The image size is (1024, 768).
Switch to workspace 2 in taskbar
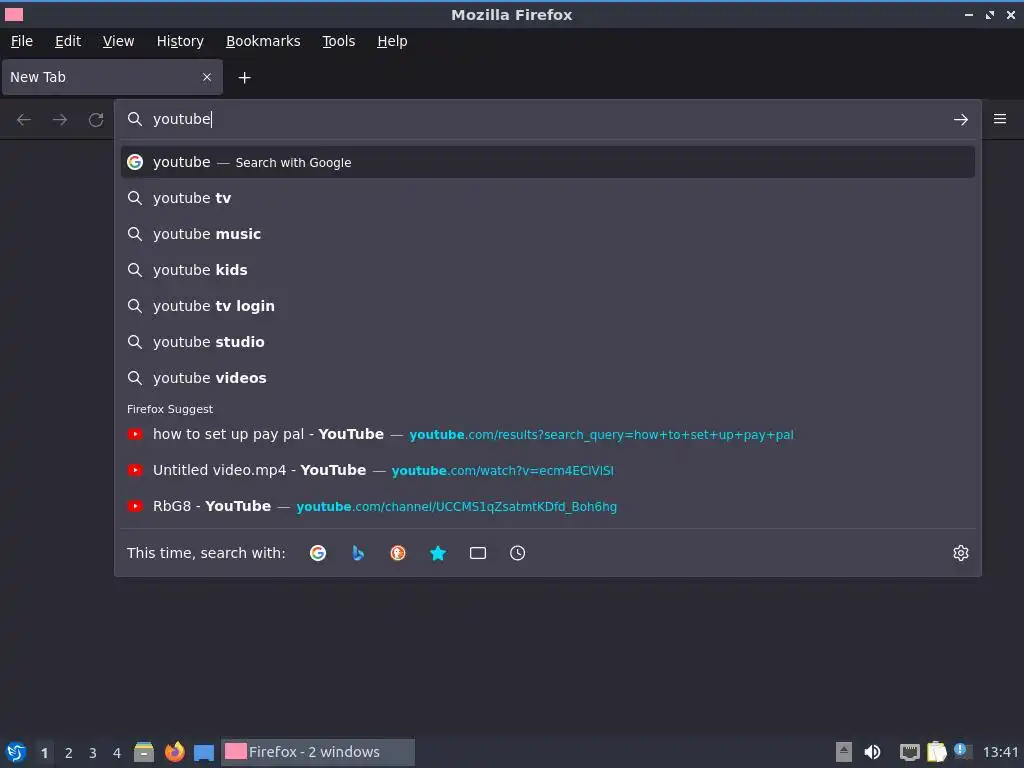[x=69, y=753]
